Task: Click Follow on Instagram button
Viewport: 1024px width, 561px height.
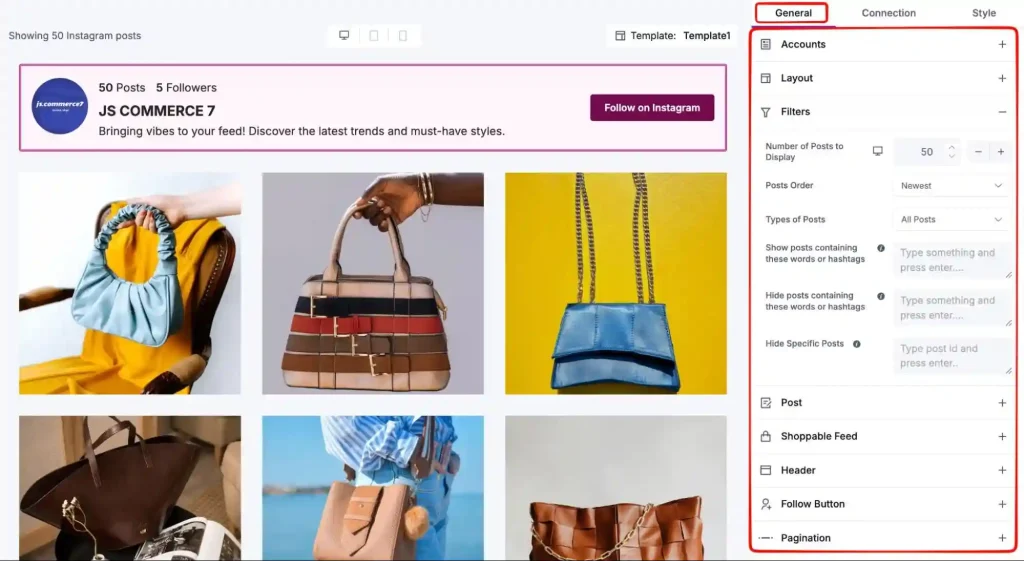Action: tap(652, 108)
